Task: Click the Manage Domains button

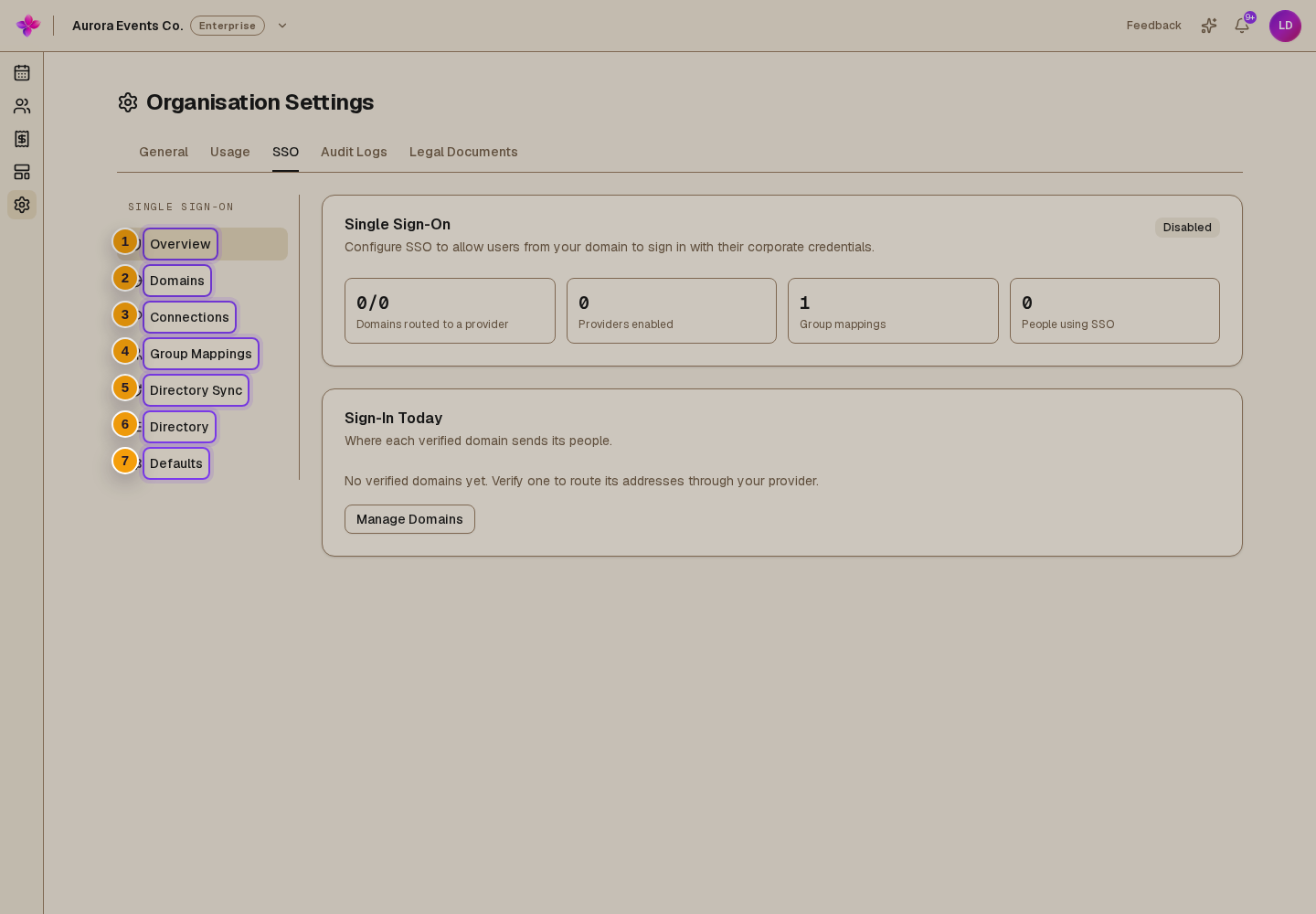Action: [409, 519]
